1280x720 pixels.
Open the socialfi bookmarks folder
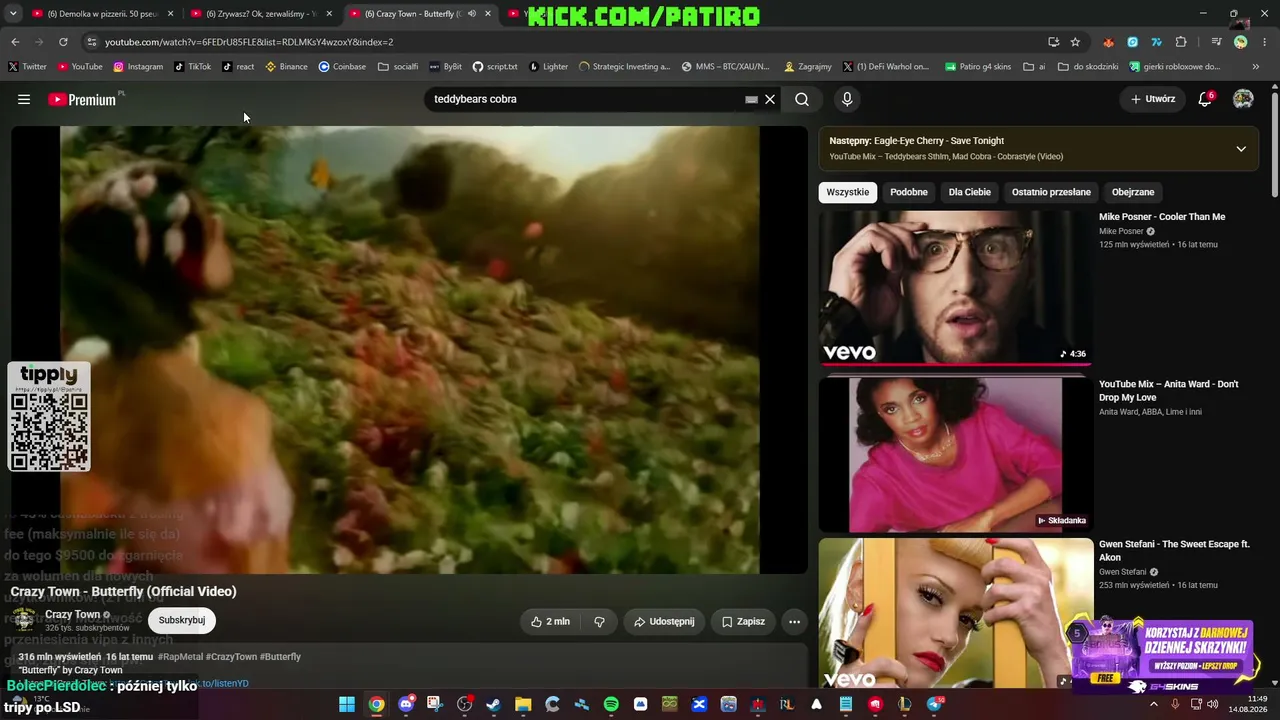398,67
